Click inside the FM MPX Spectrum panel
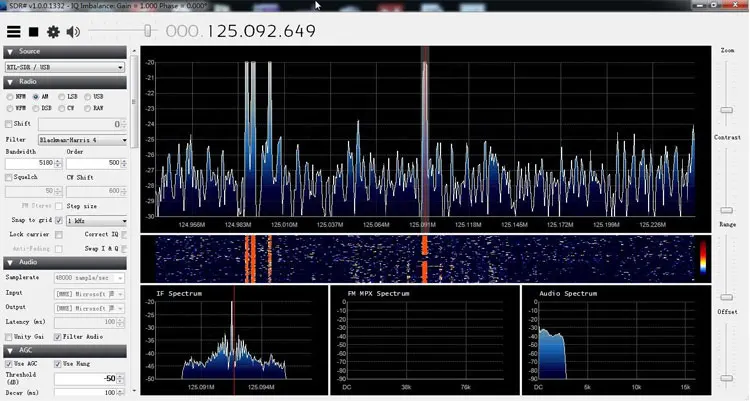Viewport: 750px width, 401px height. [x=425, y=340]
